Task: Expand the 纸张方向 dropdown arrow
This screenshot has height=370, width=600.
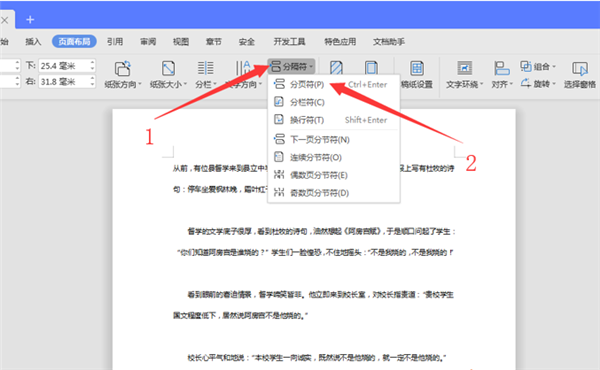Action: click(140, 85)
